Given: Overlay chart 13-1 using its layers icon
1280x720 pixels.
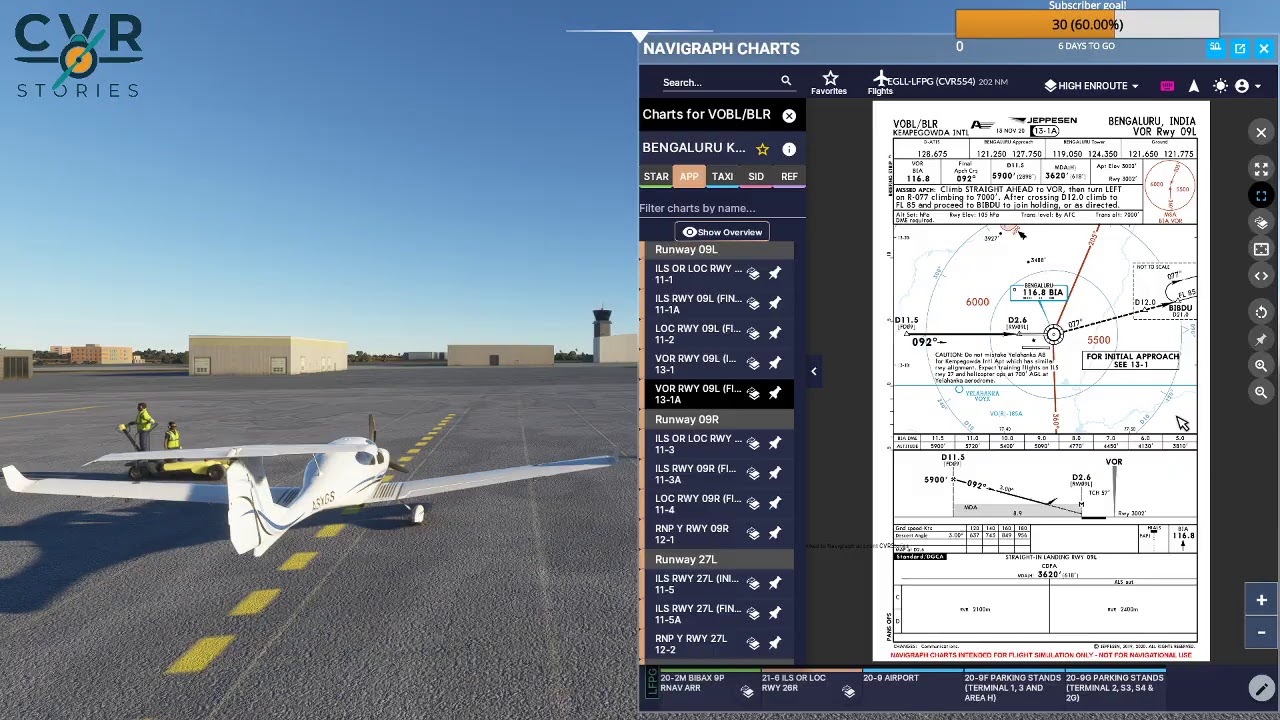Looking at the screenshot, I should [x=753, y=364].
